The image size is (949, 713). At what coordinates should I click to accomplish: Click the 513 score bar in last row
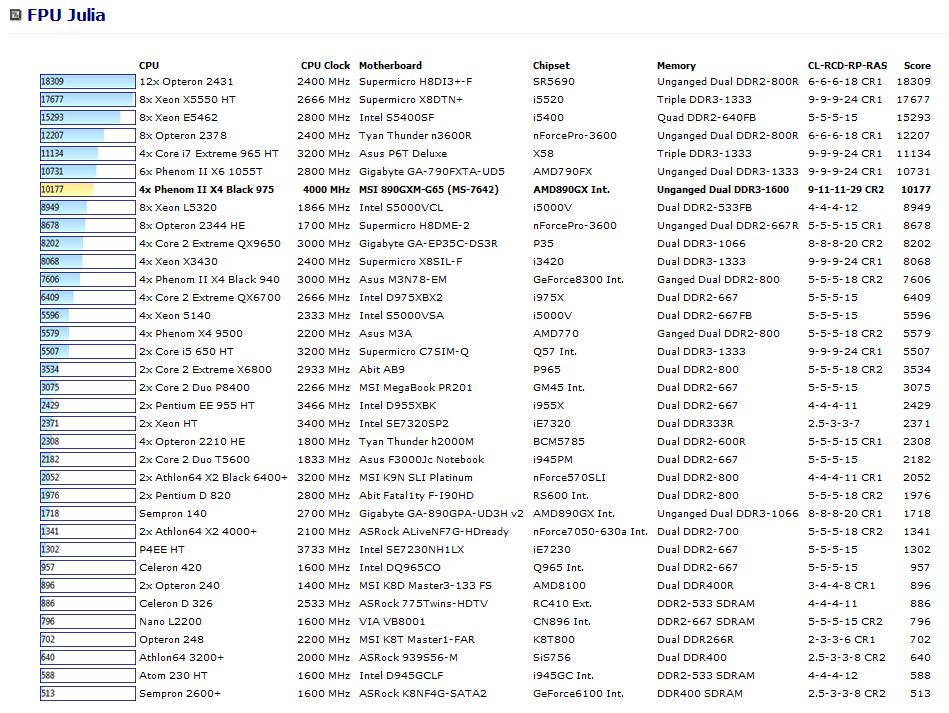87,694
